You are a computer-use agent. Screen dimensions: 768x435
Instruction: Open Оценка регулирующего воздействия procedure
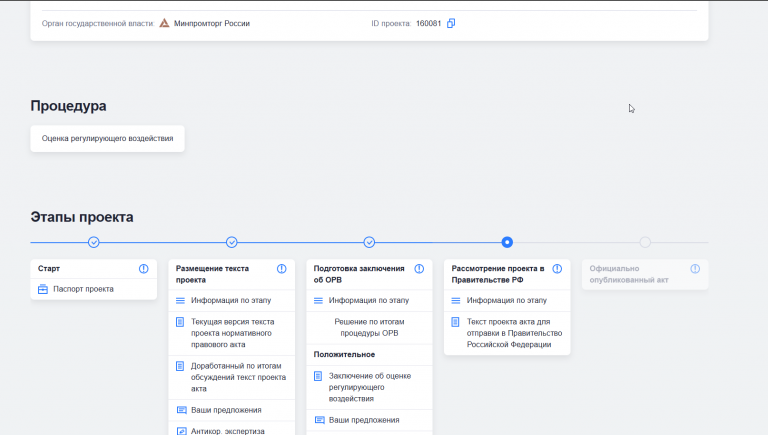[x=107, y=139]
